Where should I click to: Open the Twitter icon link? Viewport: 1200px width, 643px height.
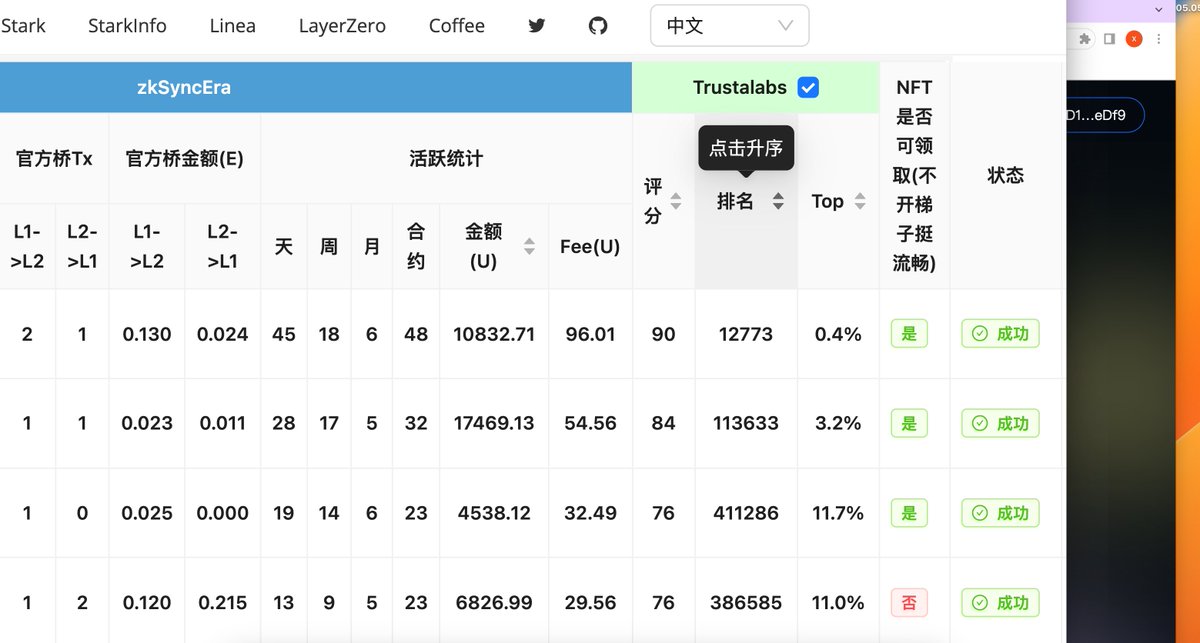[537, 26]
